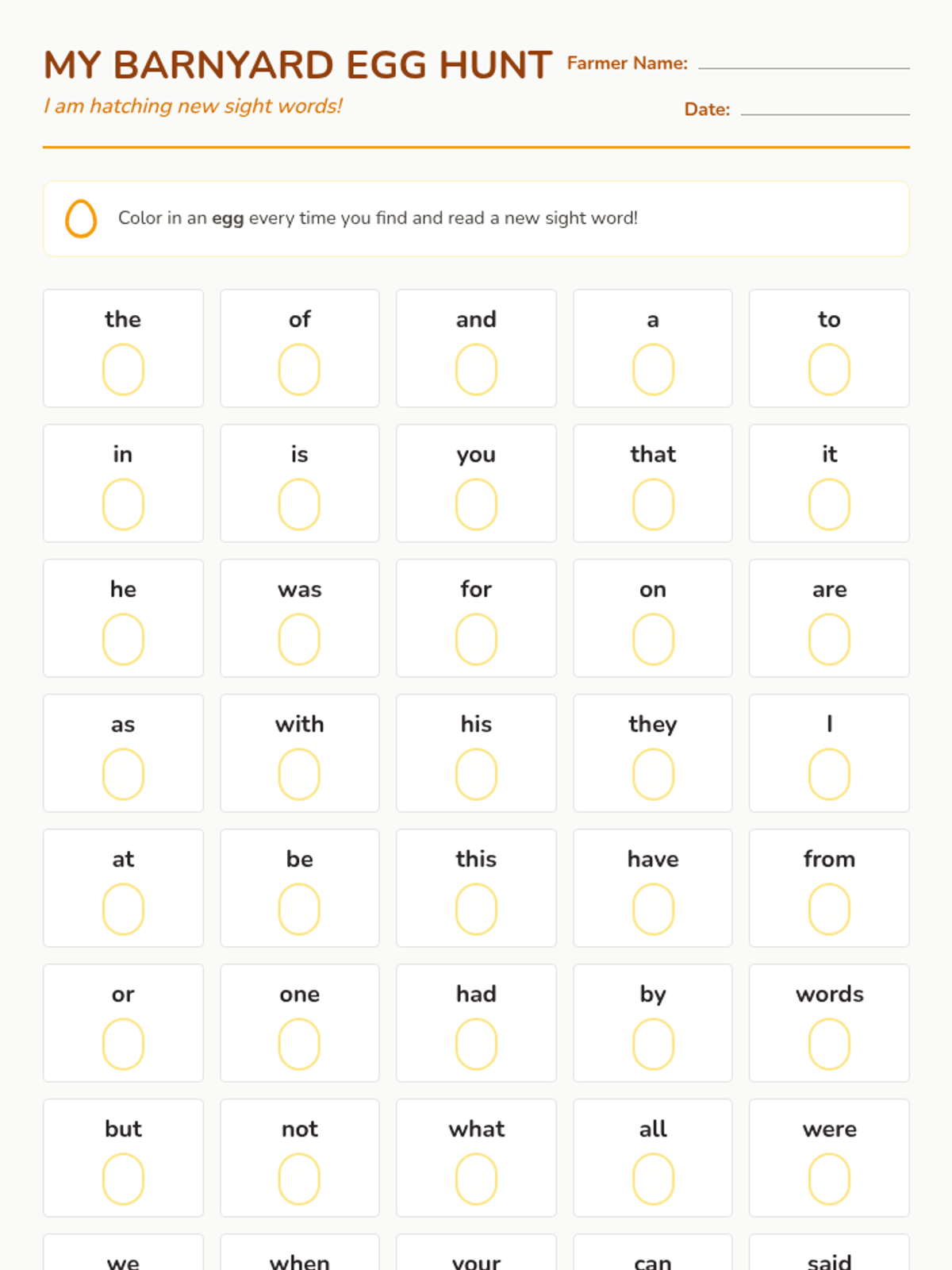Fill the egg below 'words'
Screen dimensions: 952x1270
pos(829,1044)
